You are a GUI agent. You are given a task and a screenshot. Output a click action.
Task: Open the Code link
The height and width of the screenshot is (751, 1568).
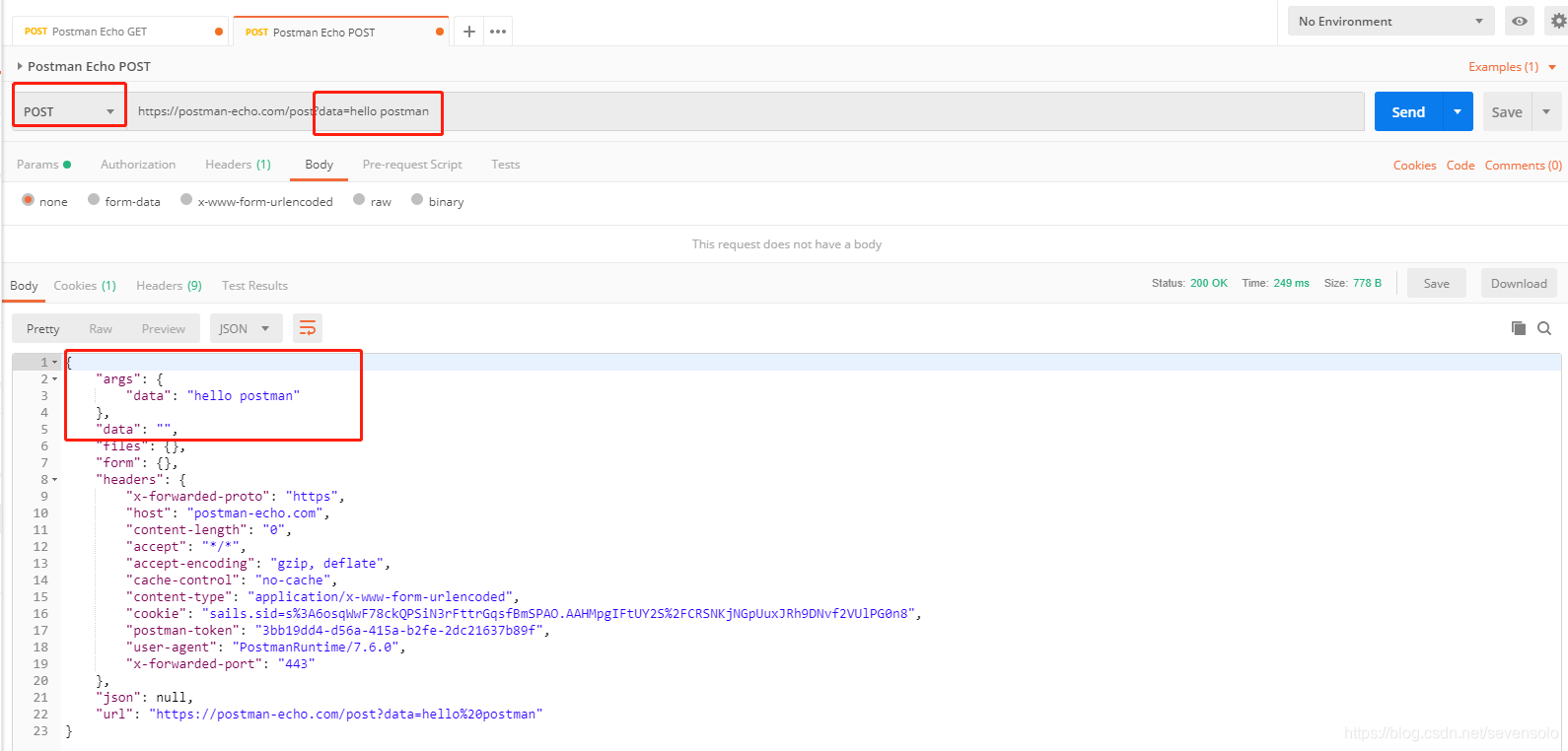click(x=1461, y=166)
